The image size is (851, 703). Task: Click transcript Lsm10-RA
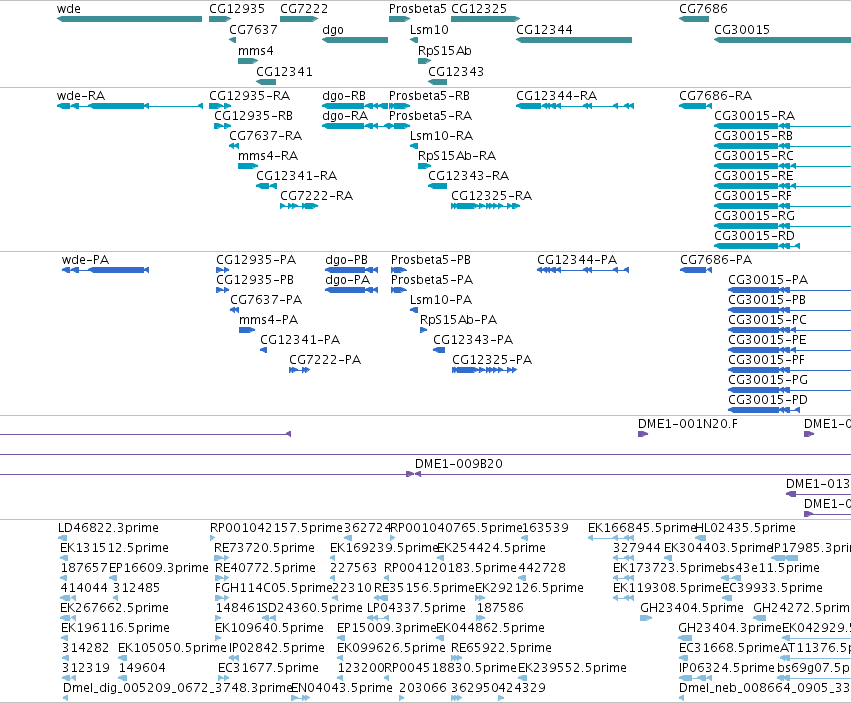[414, 146]
